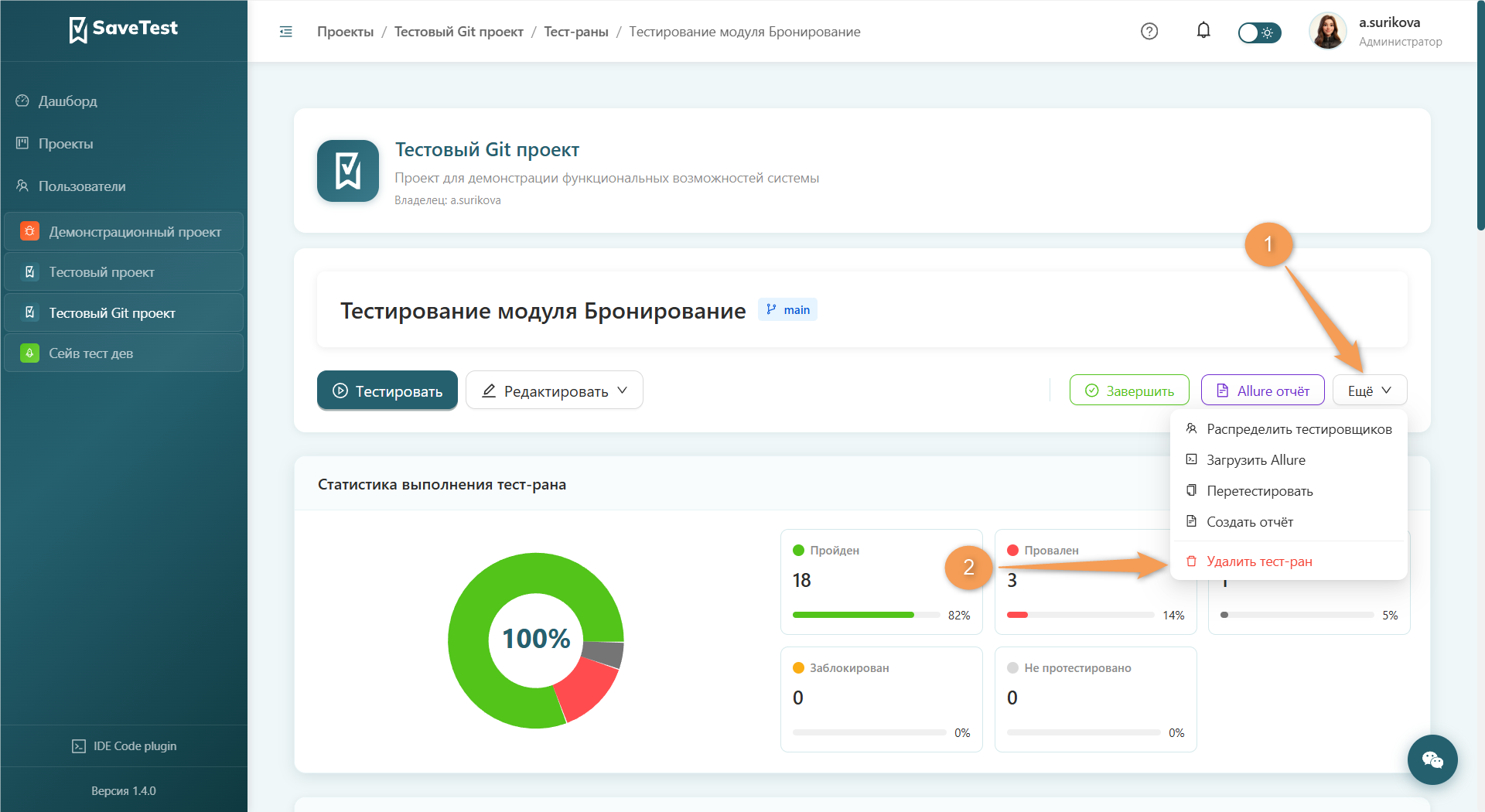Viewport: 1485px width, 812px height.
Task: Select Демонстрационный проект in the sidebar
Action: (124, 232)
